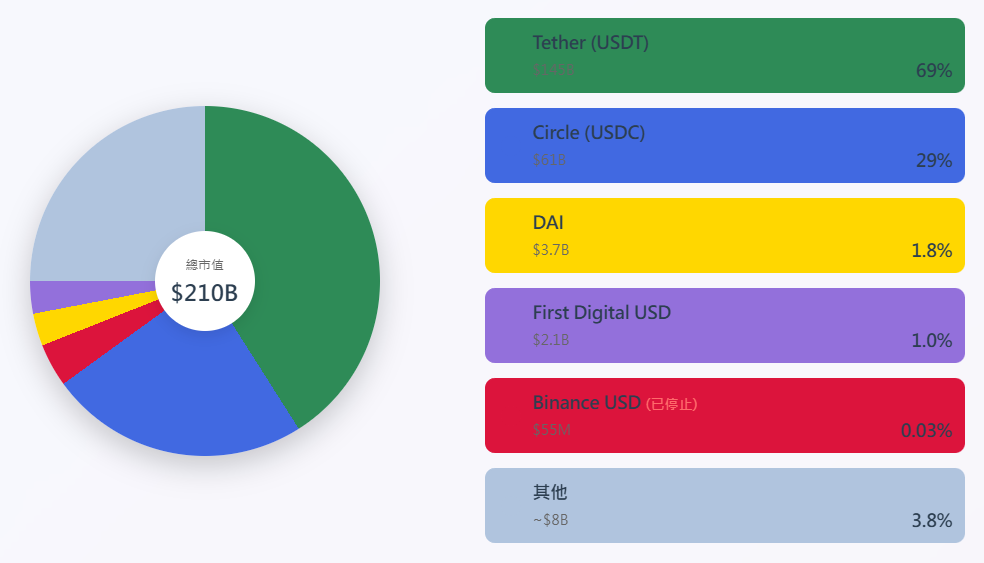Screen dimensions: 984x563
Task: Click the 0.03% percentage on the red card
Action: [x=926, y=431]
